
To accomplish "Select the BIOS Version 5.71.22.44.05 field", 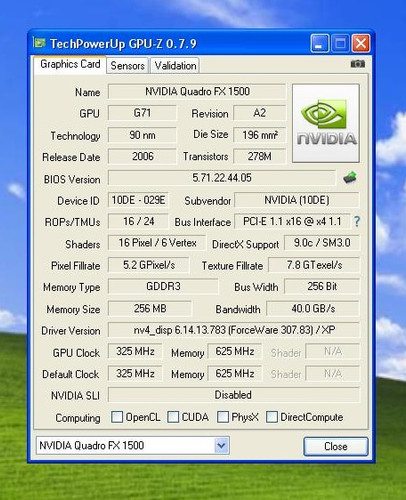I will pyautogui.click(x=222, y=178).
